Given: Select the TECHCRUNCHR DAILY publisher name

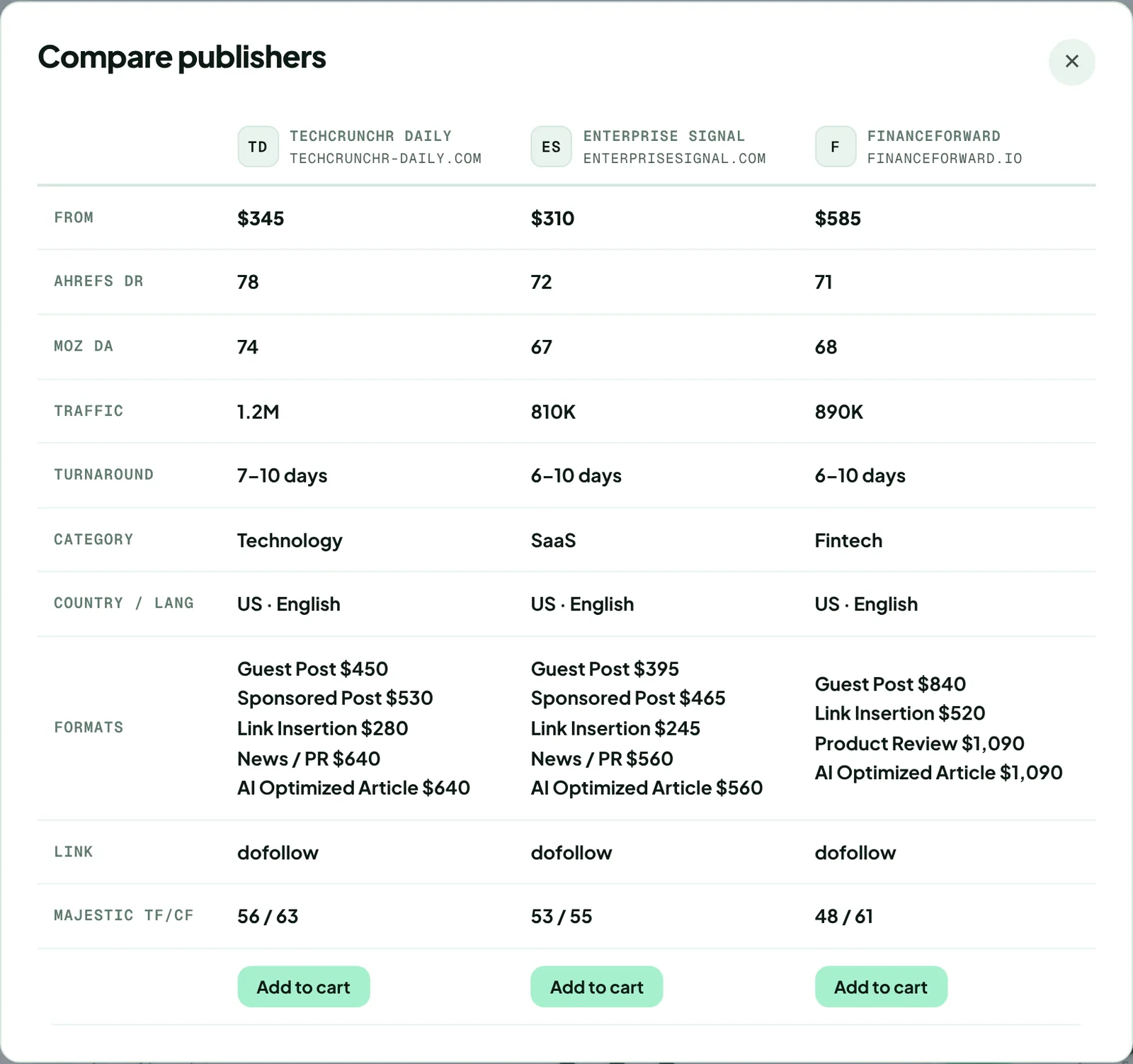Looking at the screenshot, I should tap(370, 136).
